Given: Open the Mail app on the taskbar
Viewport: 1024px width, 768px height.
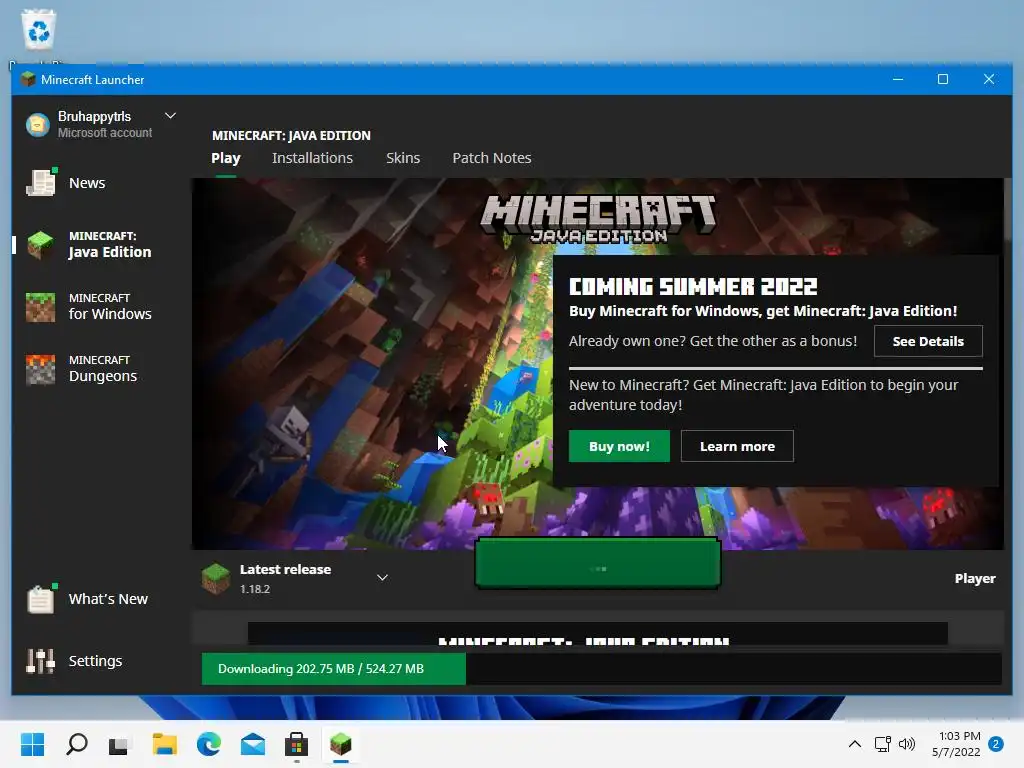Looking at the screenshot, I should tap(253, 744).
